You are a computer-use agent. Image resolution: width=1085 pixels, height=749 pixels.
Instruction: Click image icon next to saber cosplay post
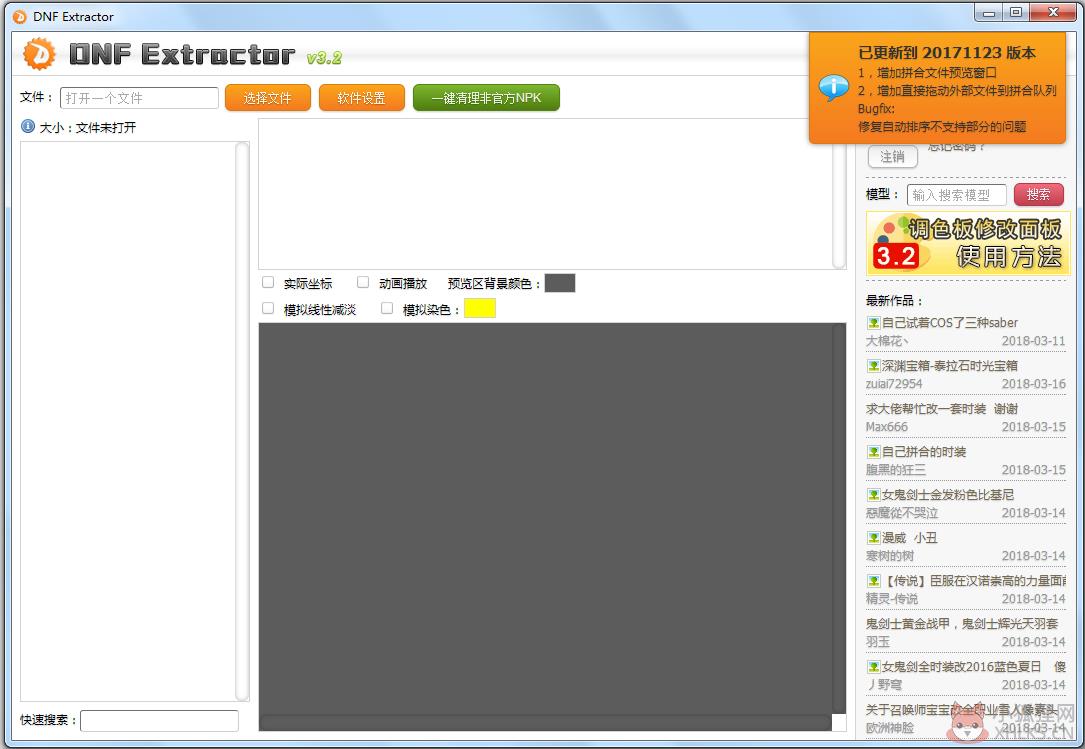point(873,323)
